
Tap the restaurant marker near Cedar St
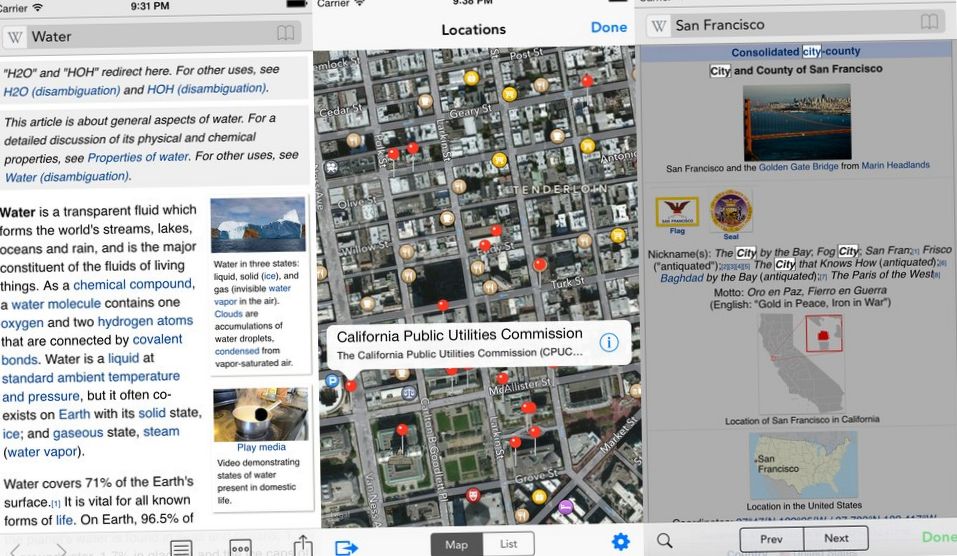353,141
